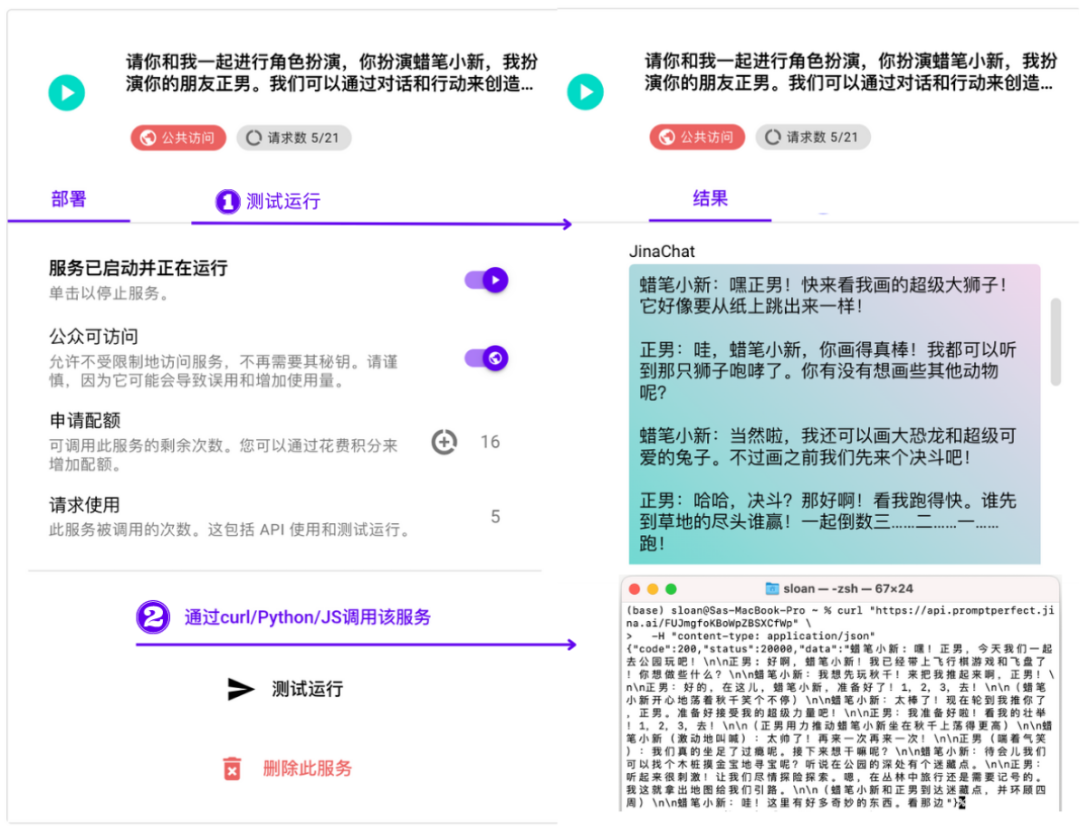Click the 服务已启动并正在运行 heading
This screenshot has height=831, width=1080.
tap(138, 268)
